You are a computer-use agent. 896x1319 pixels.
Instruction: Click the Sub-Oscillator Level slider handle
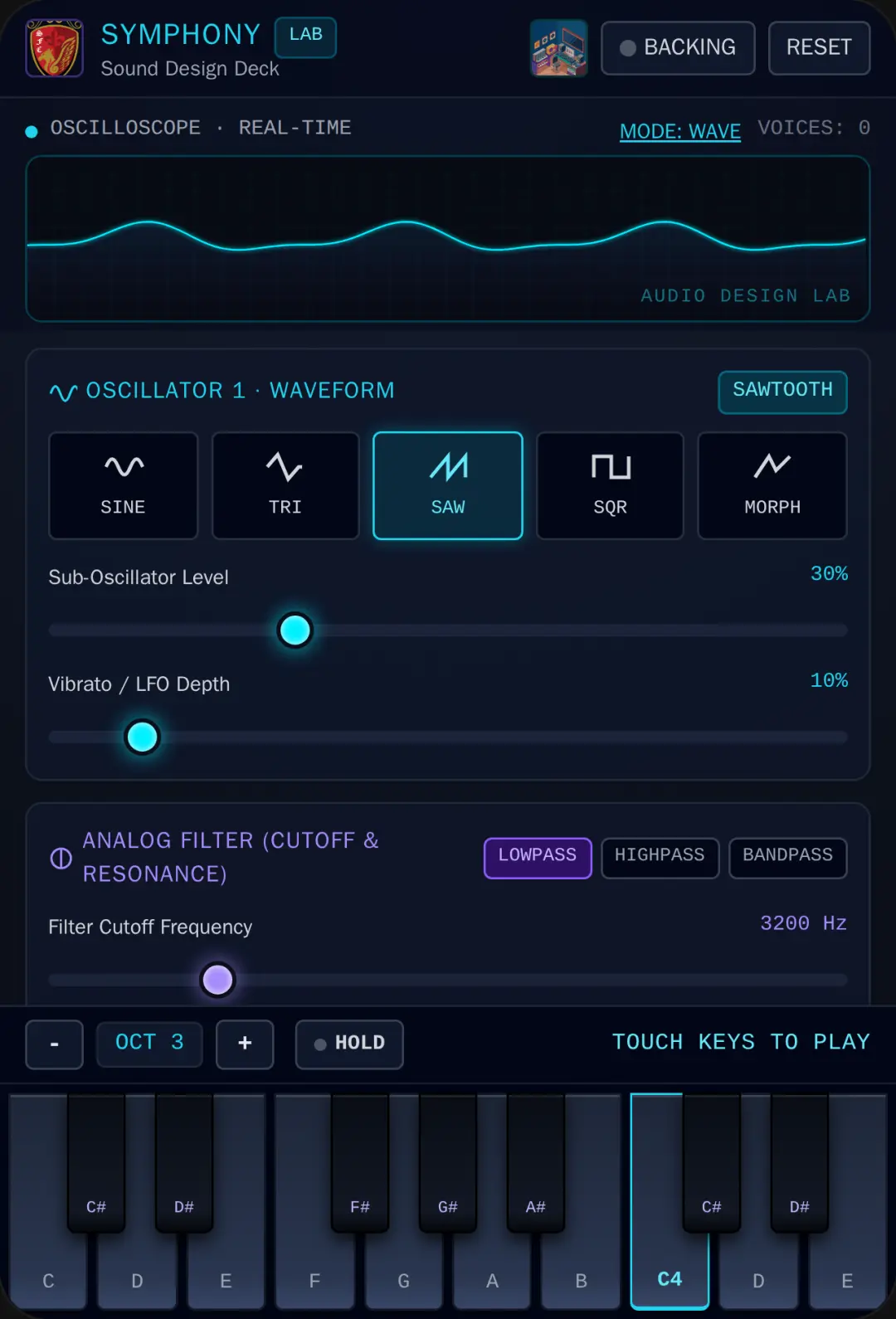pos(295,630)
